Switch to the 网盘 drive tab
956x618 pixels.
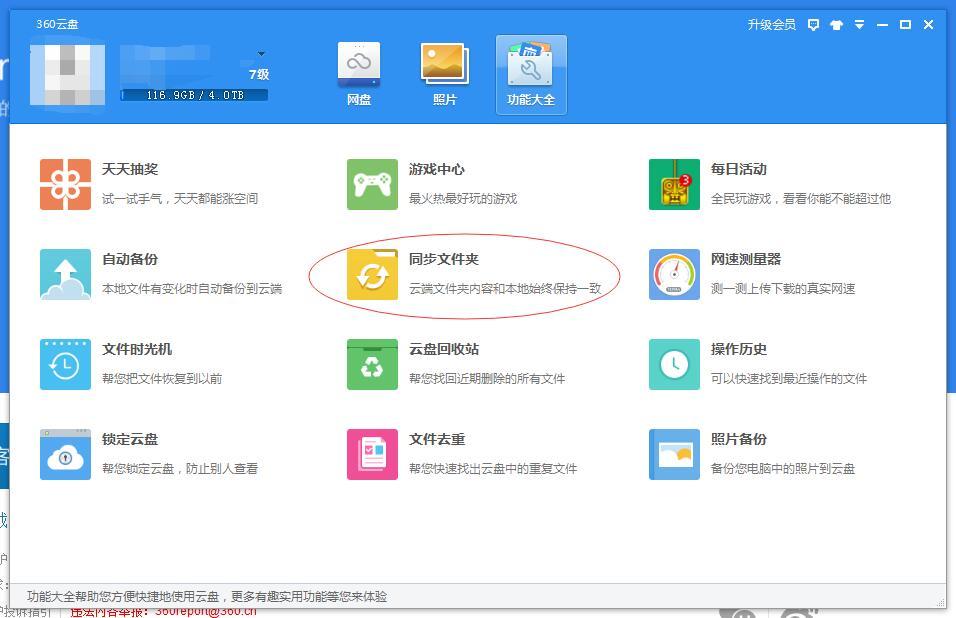click(x=359, y=74)
